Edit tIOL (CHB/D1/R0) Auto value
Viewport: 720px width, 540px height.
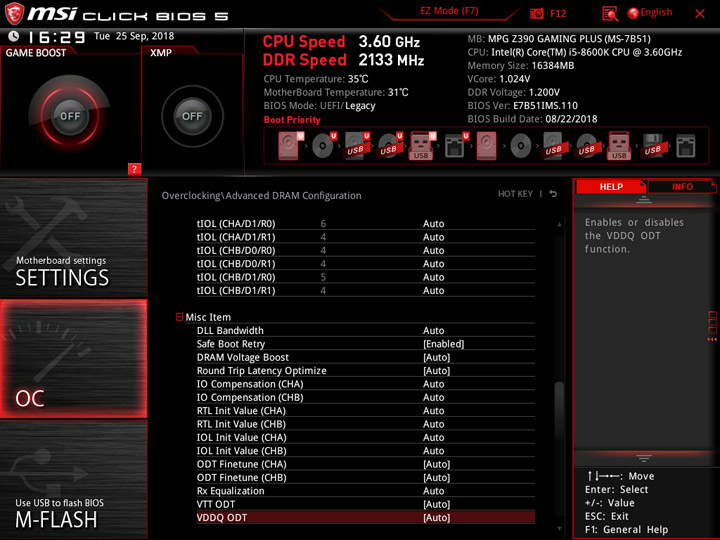(x=433, y=277)
